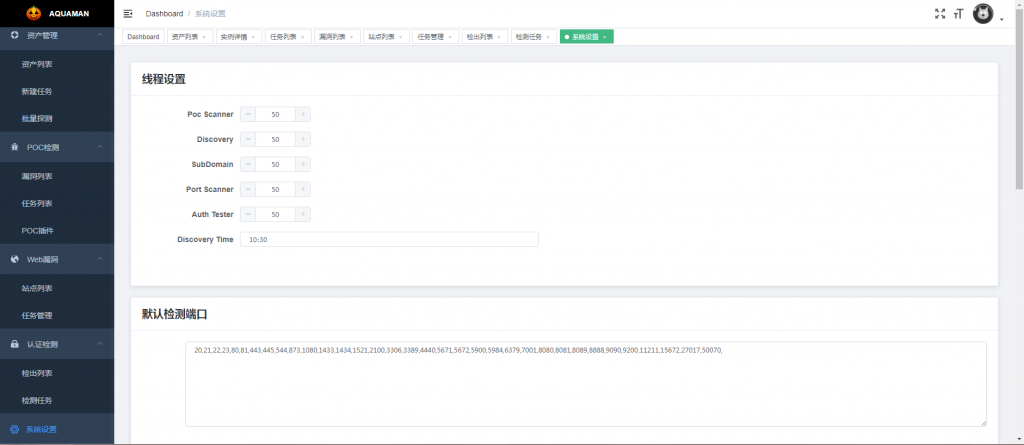Open 任务列表 under POC检测 in sidebar

pyautogui.click(x=57, y=204)
